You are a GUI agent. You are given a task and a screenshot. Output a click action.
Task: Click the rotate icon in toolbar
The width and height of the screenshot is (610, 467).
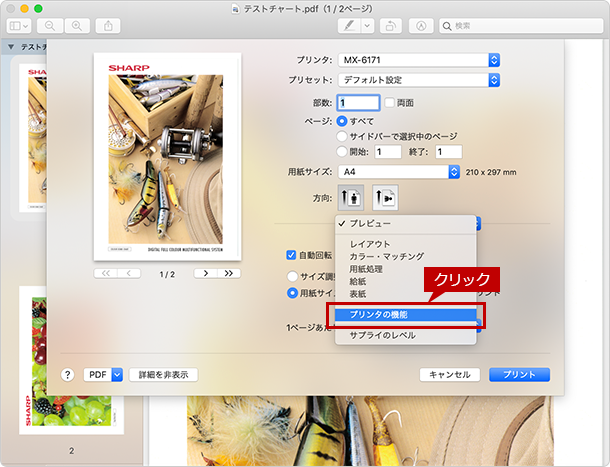click(391, 26)
